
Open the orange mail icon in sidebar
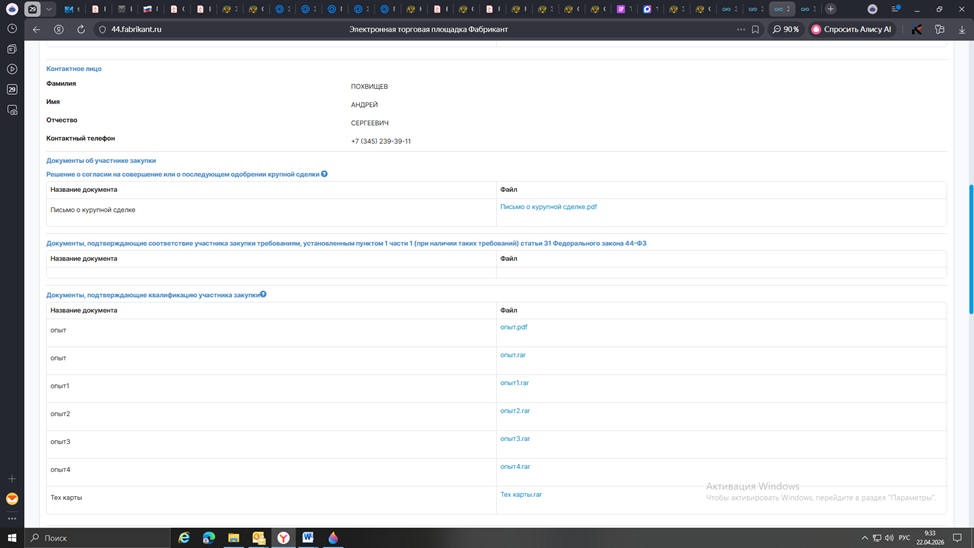click(12, 499)
